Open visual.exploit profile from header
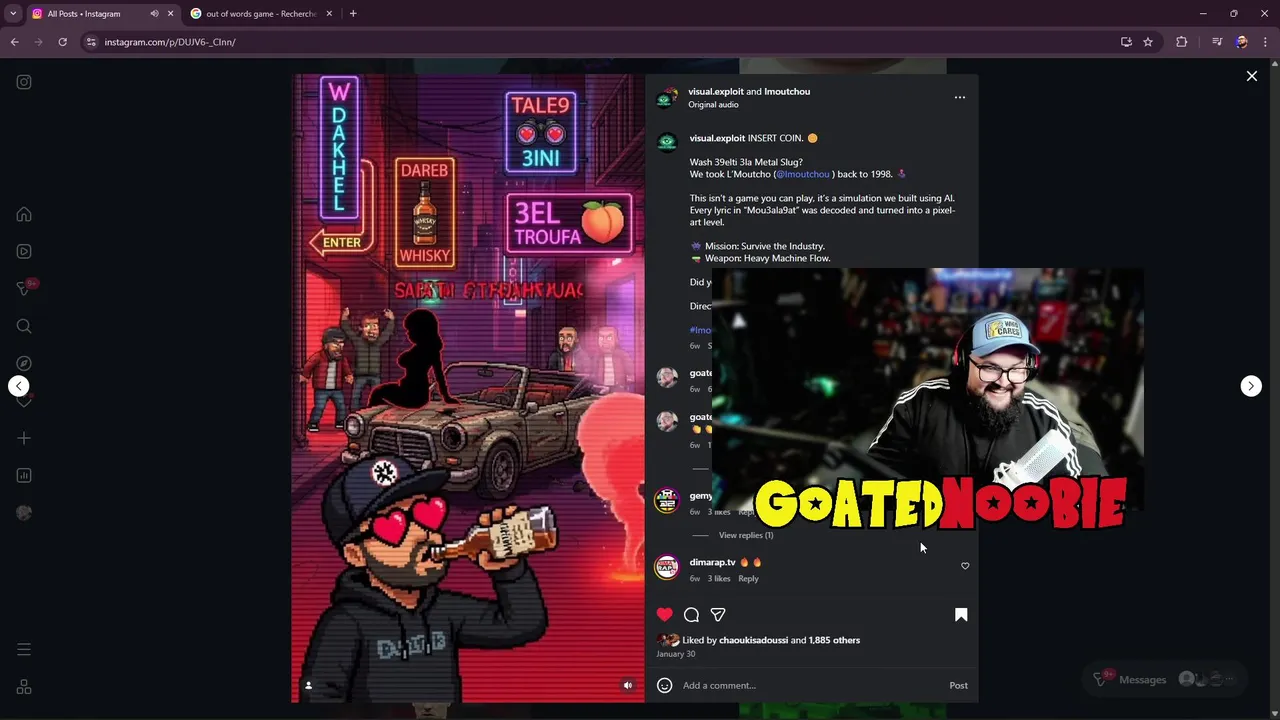Image resolution: width=1280 pixels, height=720 pixels. click(x=716, y=91)
